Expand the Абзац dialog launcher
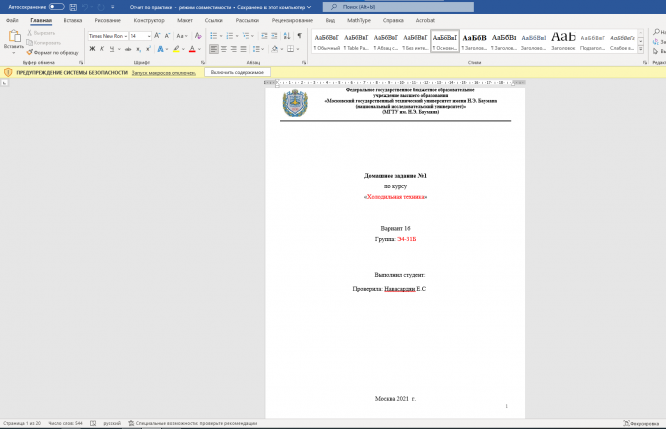 pos(304,62)
